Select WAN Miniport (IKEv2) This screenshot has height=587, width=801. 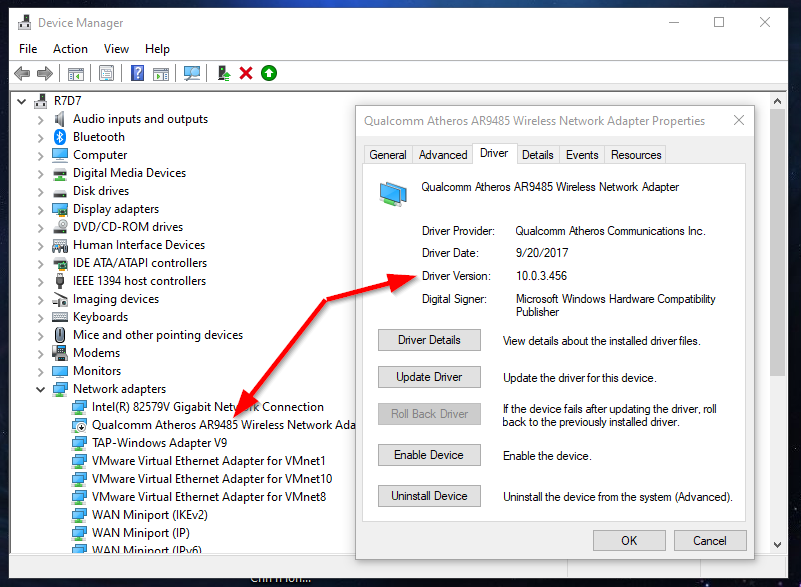tap(150, 515)
